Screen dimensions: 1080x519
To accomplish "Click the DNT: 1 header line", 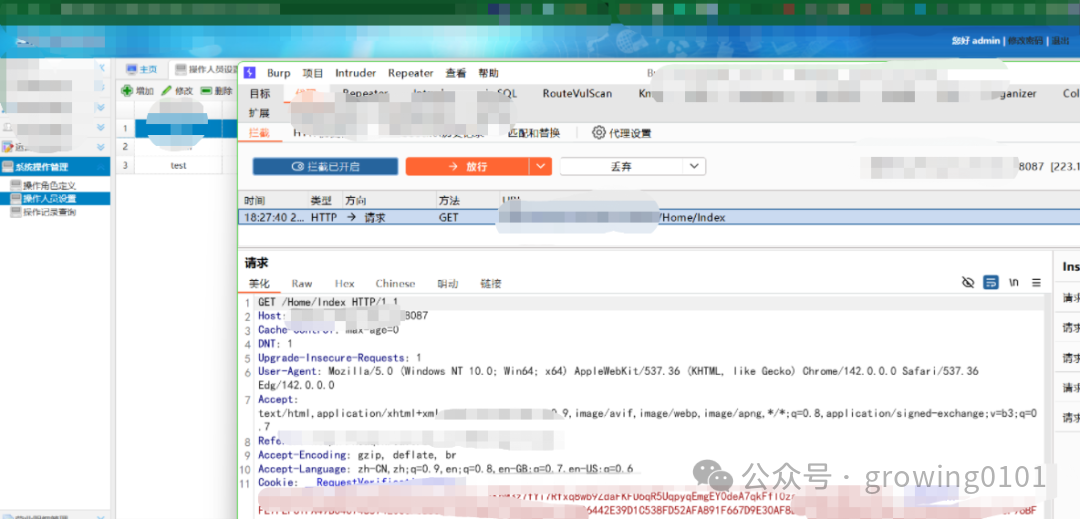I will point(275,343).
